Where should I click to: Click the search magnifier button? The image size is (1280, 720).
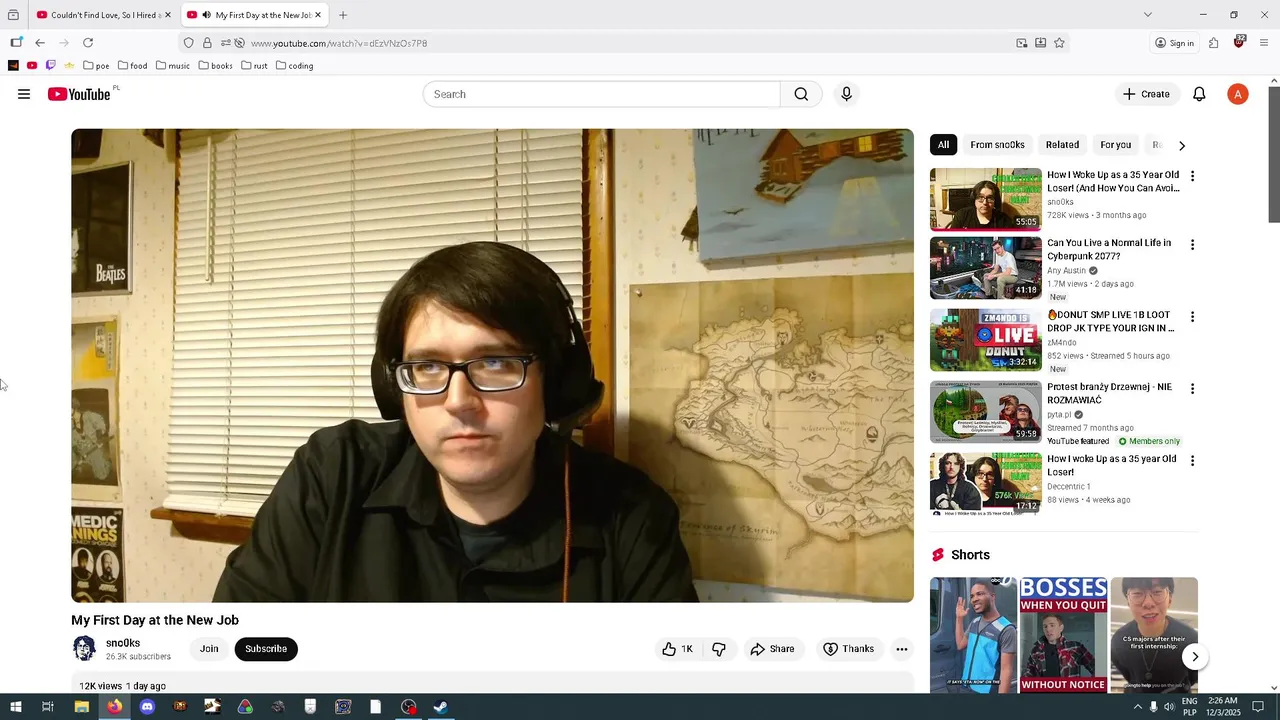801,94
